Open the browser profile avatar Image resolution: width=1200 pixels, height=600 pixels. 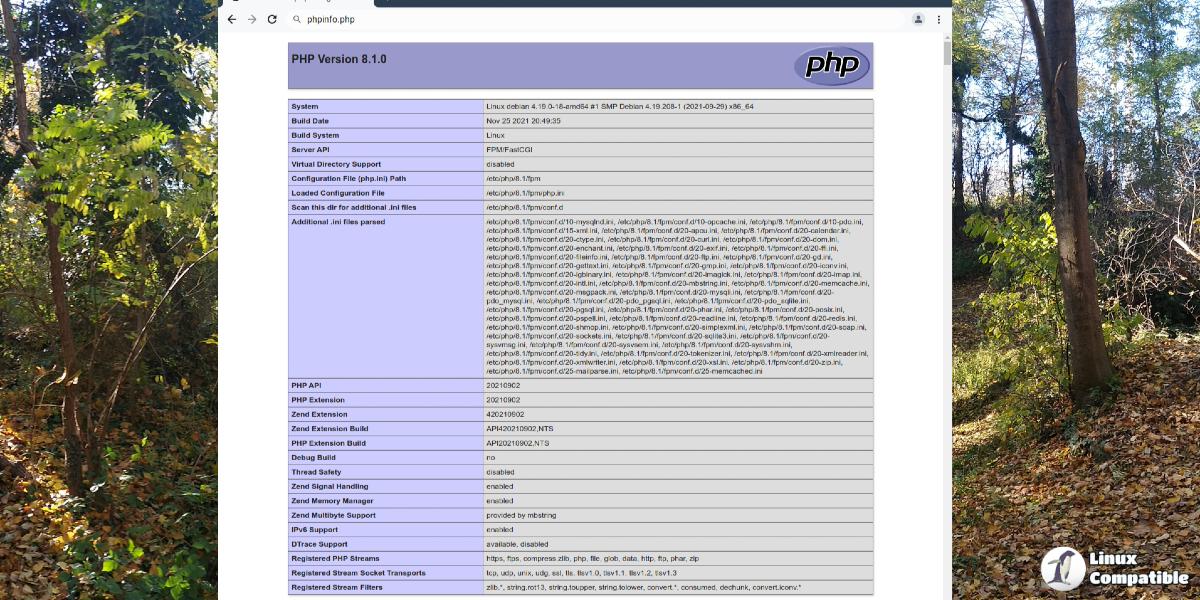918,19
